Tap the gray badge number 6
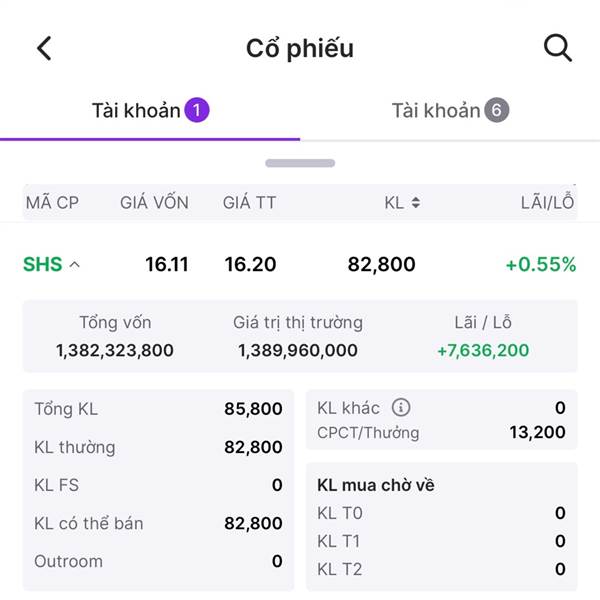The height and width of the screenshot is (600, 600). [x=497, y=110]
